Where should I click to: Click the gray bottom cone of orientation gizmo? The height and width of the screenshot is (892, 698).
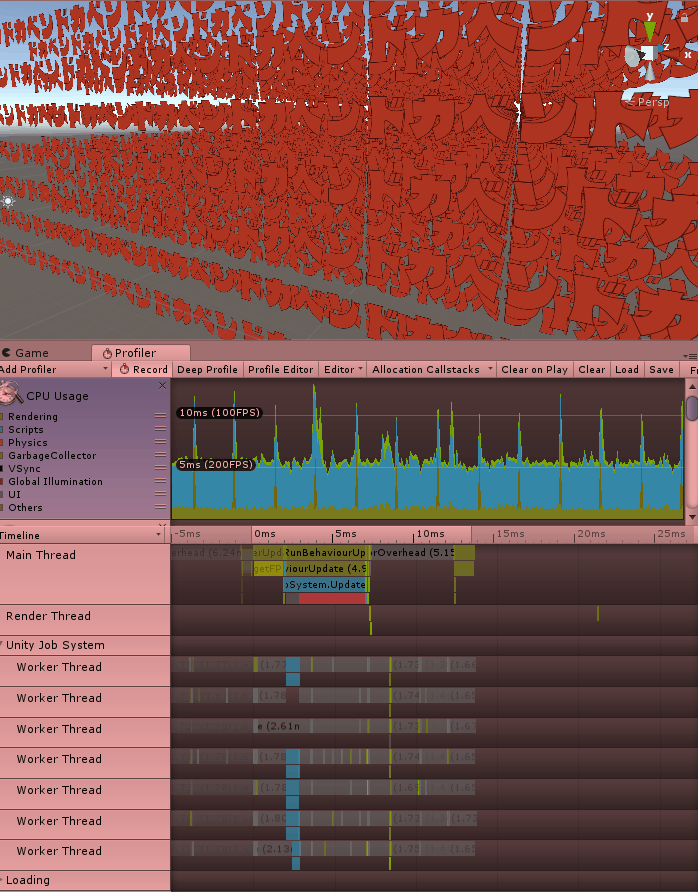(650, 72)
